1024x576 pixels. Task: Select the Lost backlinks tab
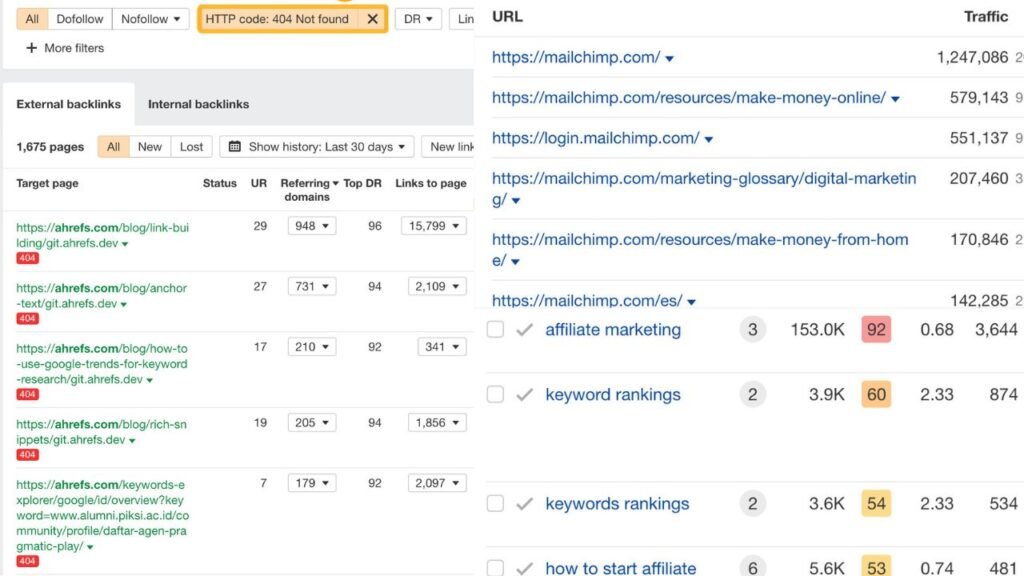tap(191, 147)
